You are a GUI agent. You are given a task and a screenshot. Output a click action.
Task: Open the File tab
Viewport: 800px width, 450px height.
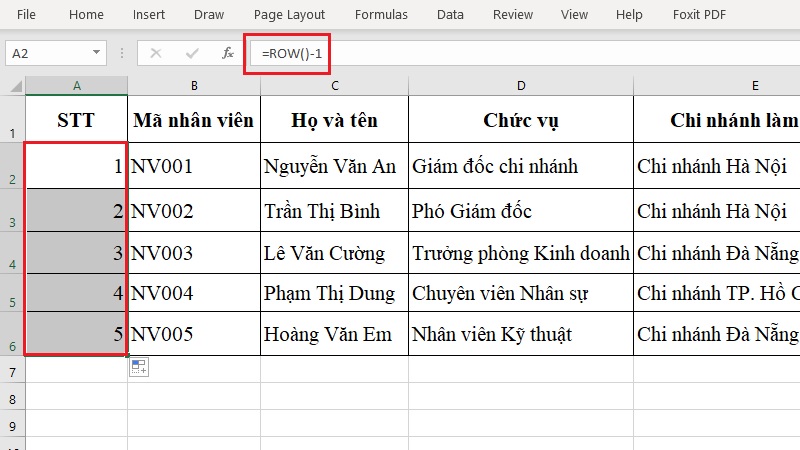click(x=26, y=15)
